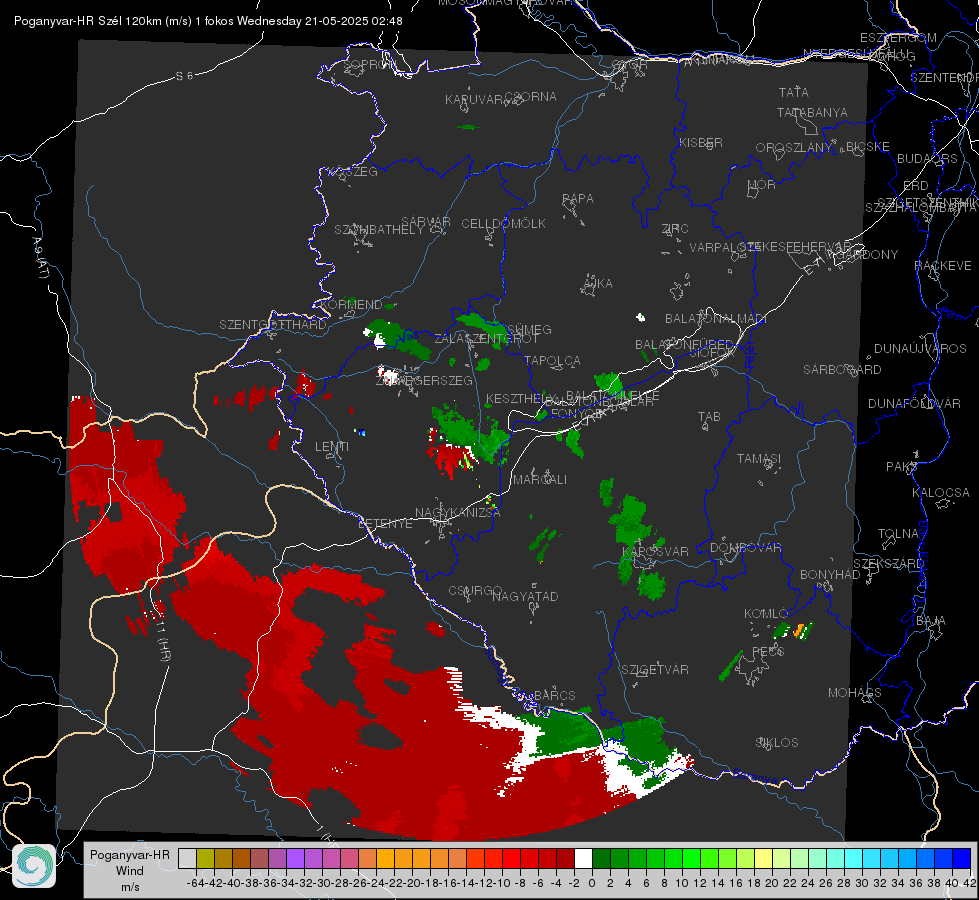Click the orange-yellow radar echo near Komló
This screenshot has width=979, height=900.
click(799, 631)
